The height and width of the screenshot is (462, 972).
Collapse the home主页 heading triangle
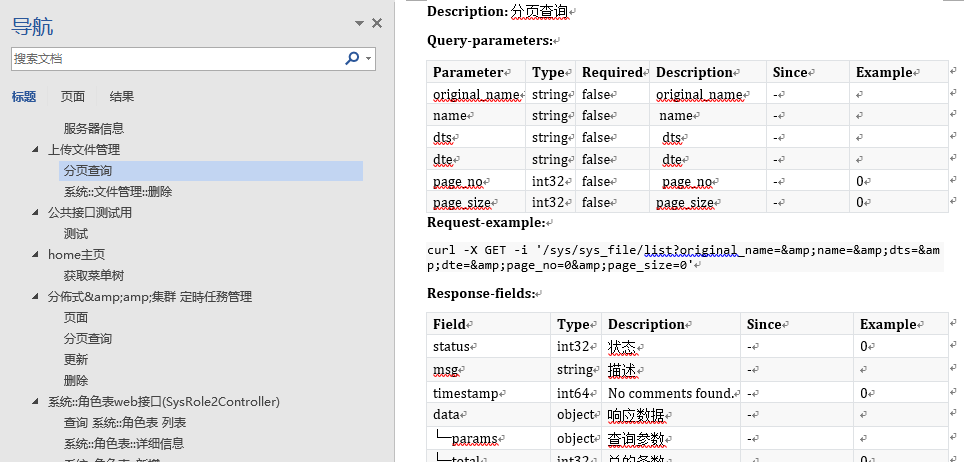point(37,255)
